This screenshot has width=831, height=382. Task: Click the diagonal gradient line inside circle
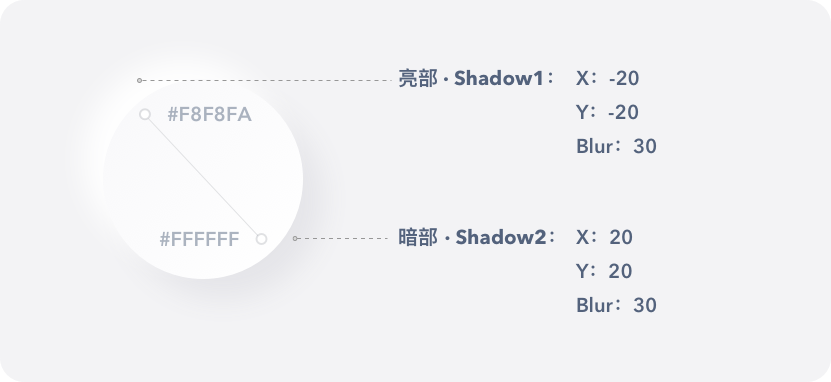pos(203,176)
